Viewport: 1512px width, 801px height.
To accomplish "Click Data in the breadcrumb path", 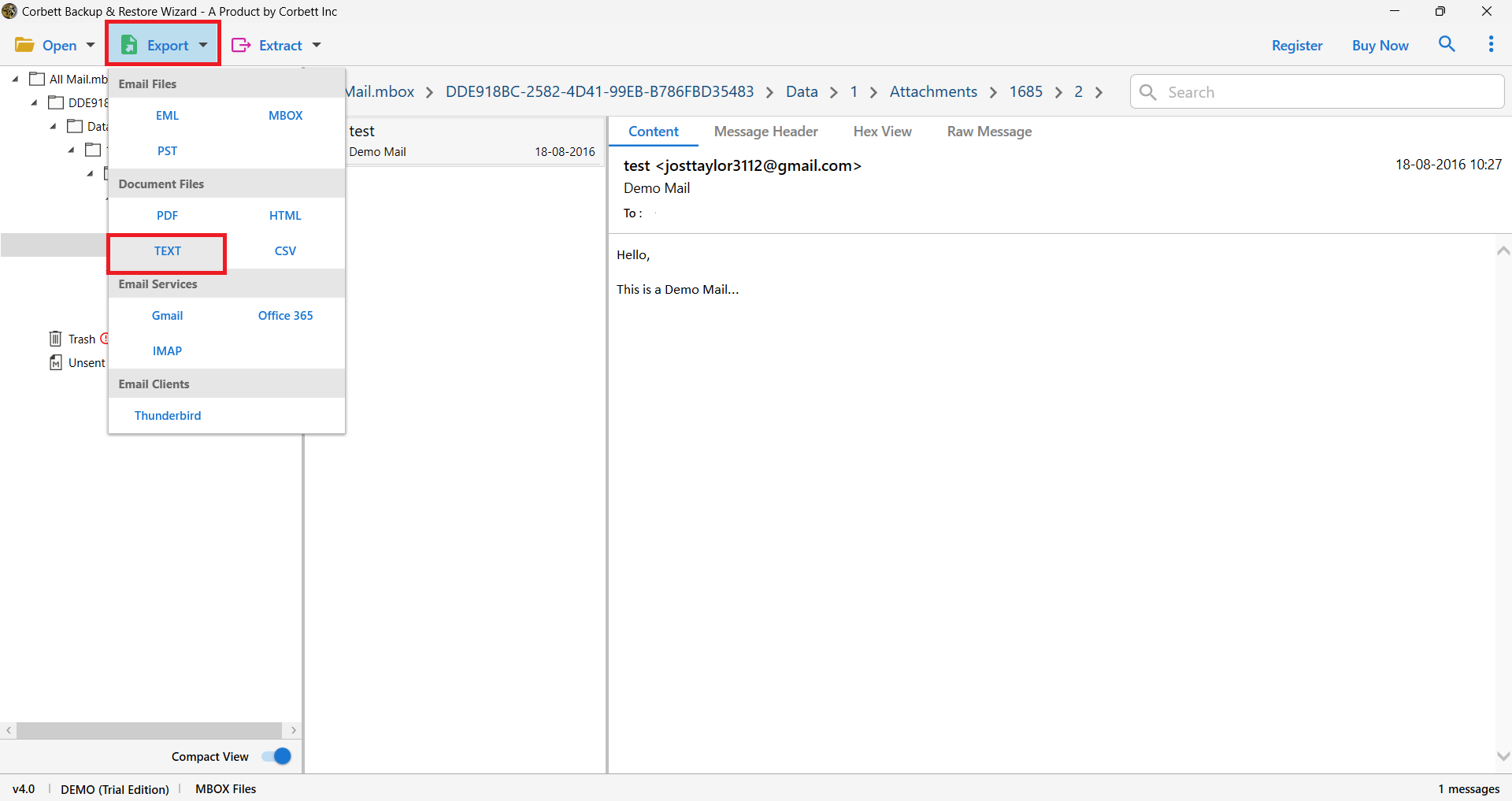I will [802, 91].
